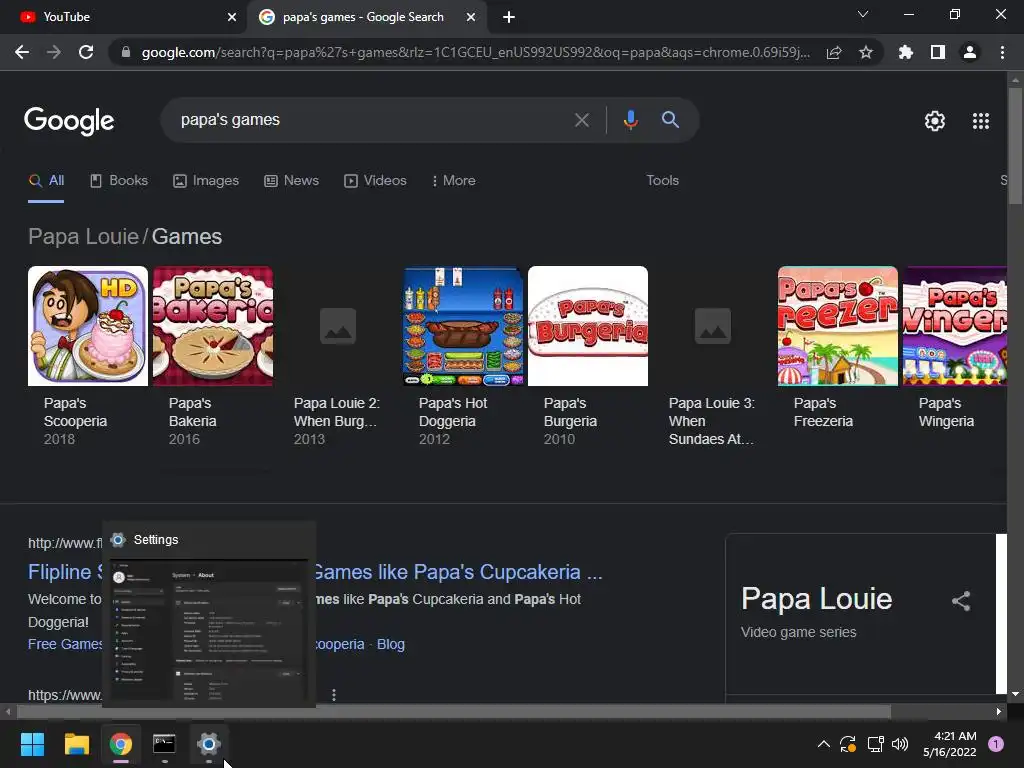
Task: Open the volume control in system tray
Action: (x=900, y=744)
